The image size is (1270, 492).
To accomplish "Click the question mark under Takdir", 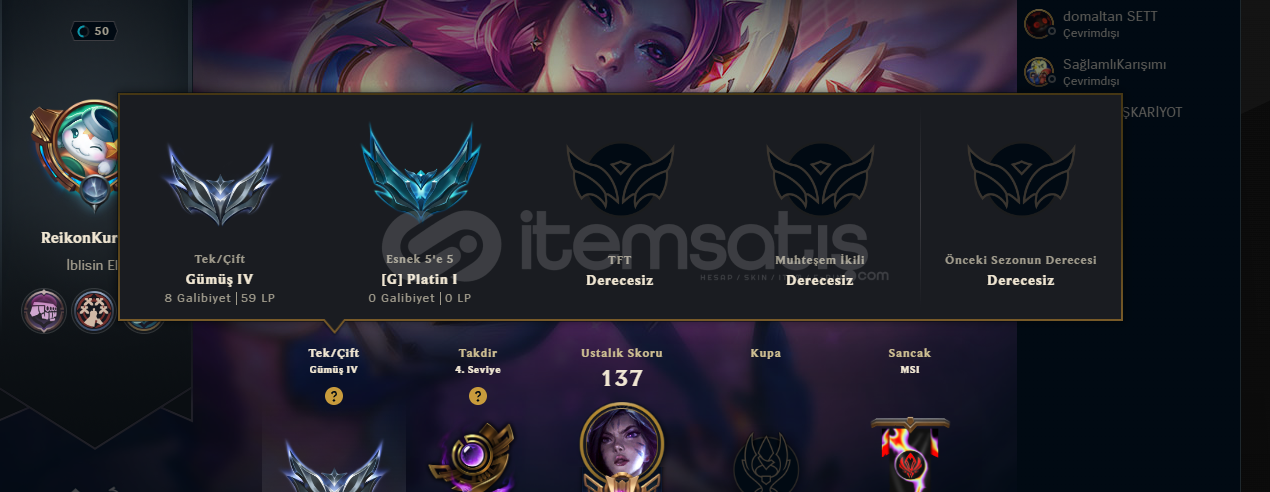I will click(x=478, y=396).
